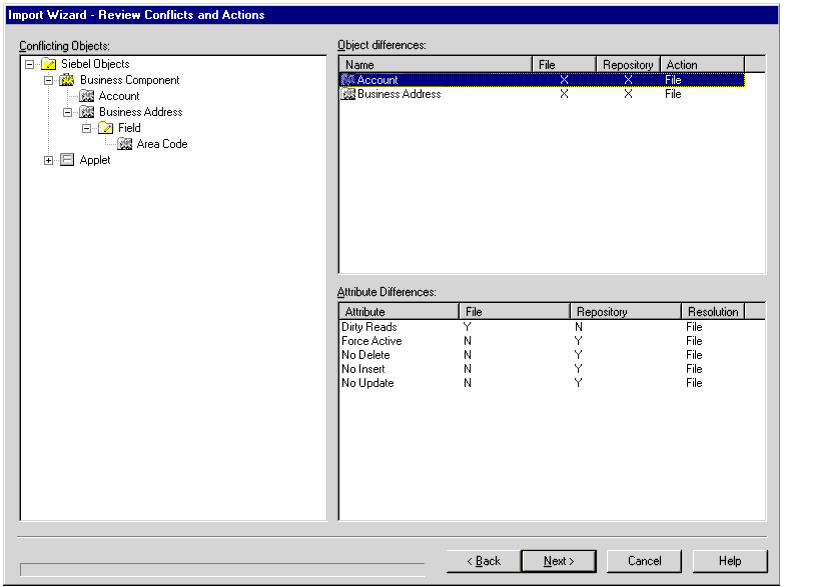The width and height of the screenshot is (819, 587).
Task: Collapse the Field folder node
Action: tap(87, 128)
